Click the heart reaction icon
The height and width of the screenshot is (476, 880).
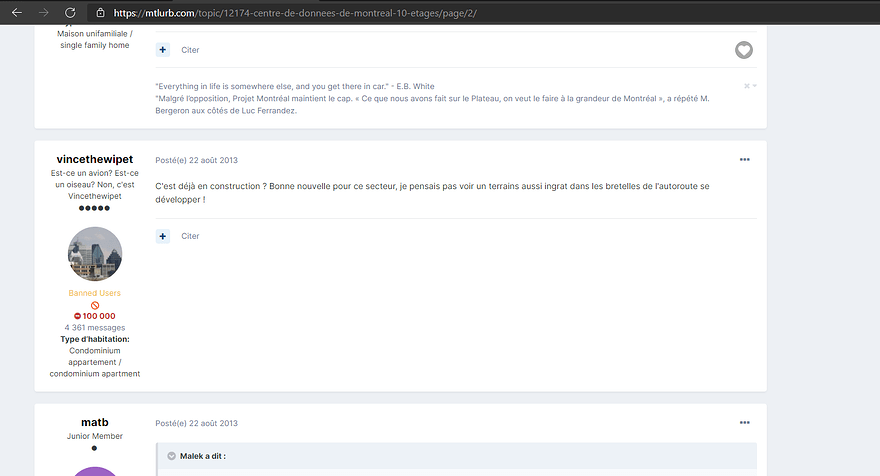pyautogui.click(x=744, y=50)
